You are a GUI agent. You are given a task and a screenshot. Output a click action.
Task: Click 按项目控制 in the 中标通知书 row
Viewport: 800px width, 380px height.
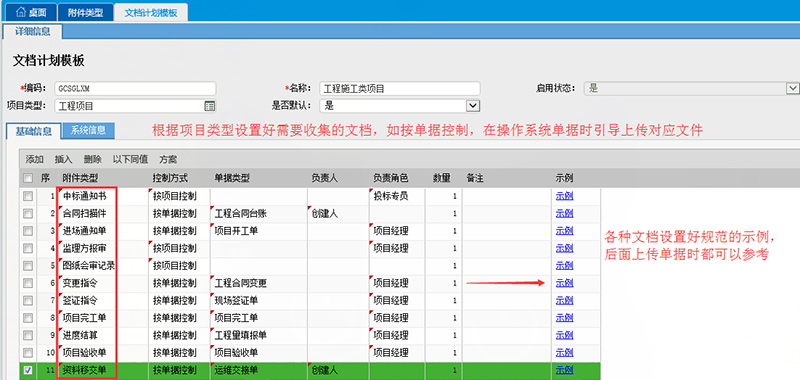click(174, 196)
